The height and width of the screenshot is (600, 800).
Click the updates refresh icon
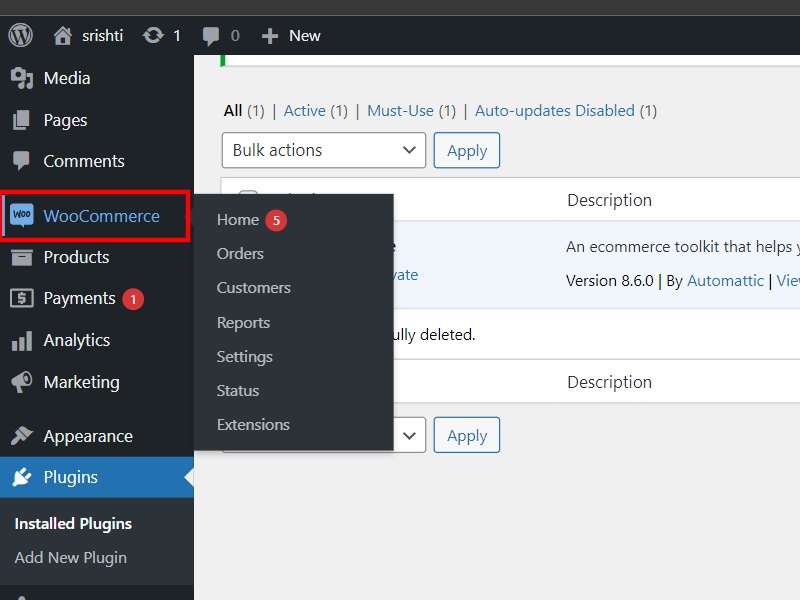[x=153, y=35]
